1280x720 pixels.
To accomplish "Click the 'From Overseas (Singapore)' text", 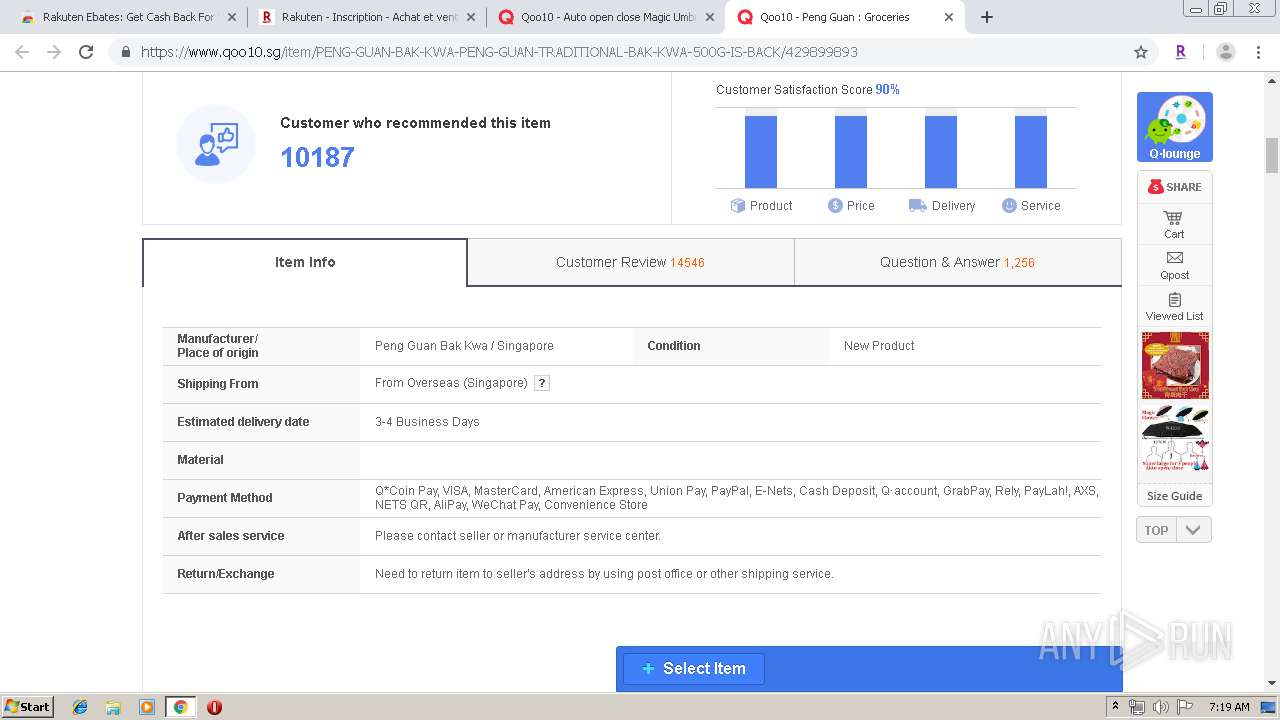I will point(451,383).
